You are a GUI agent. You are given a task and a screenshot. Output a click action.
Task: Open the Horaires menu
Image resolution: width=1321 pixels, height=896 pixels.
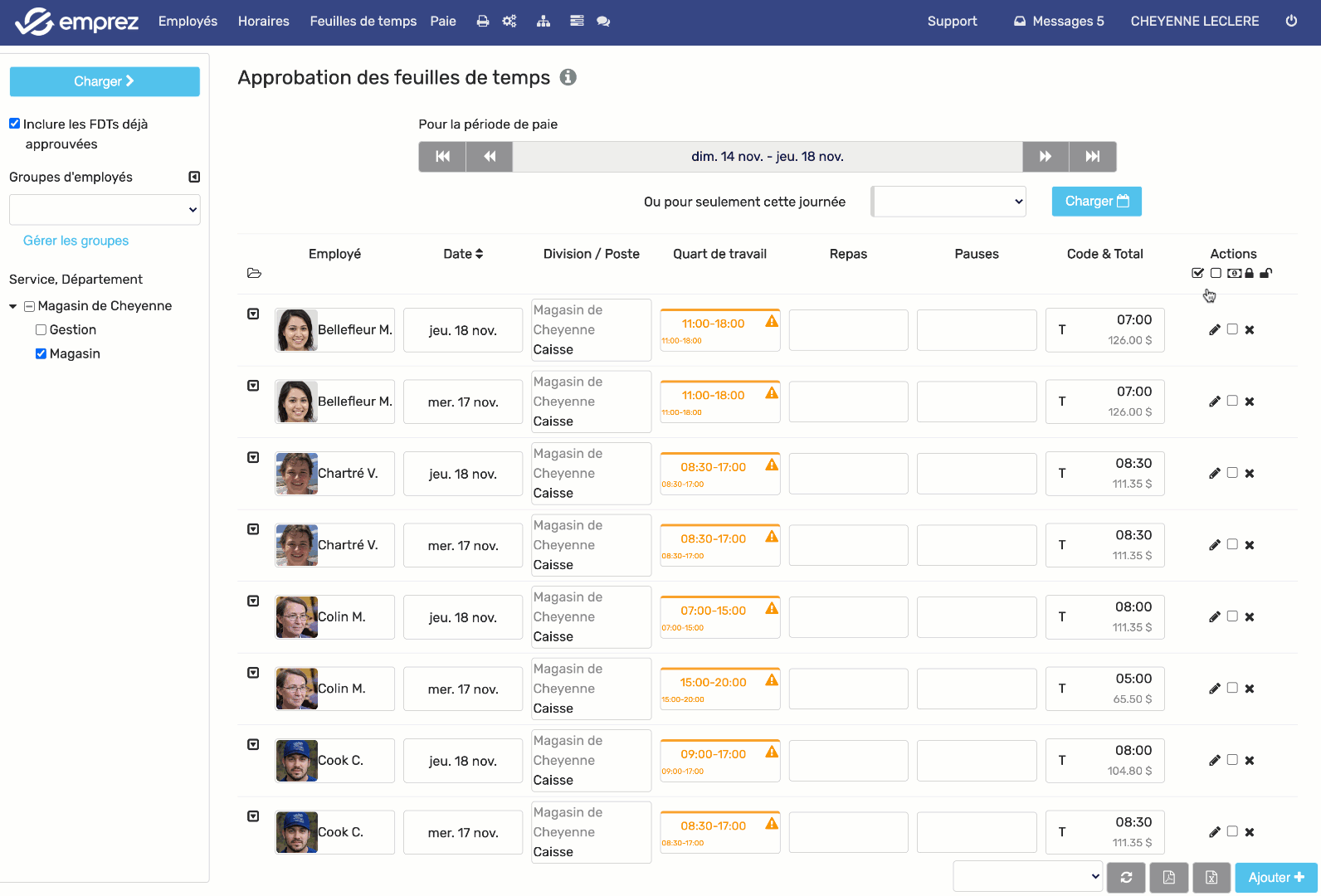pyautogui.click(x=263, y=22)
